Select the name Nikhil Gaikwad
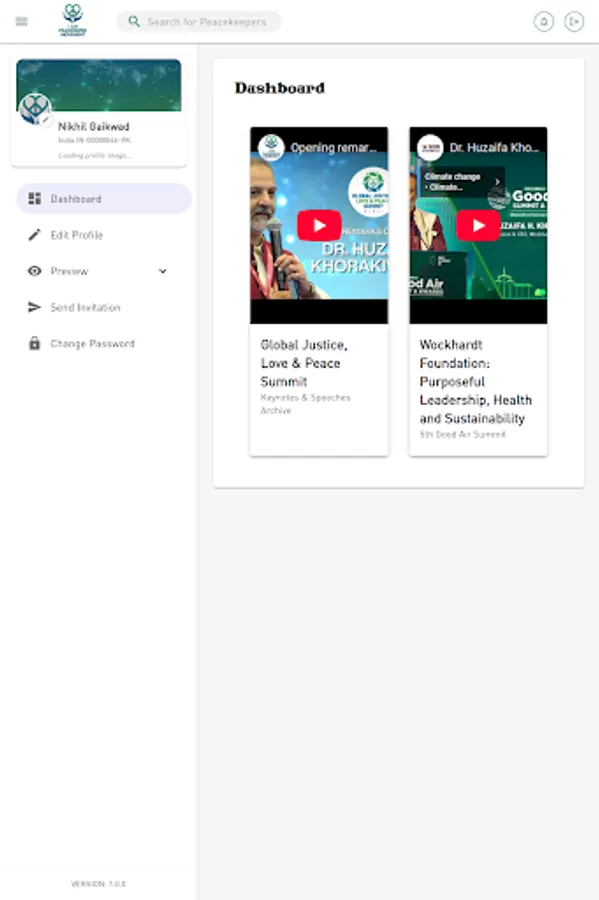Screen dimensions: 599x900 click(x=94, y=126)
